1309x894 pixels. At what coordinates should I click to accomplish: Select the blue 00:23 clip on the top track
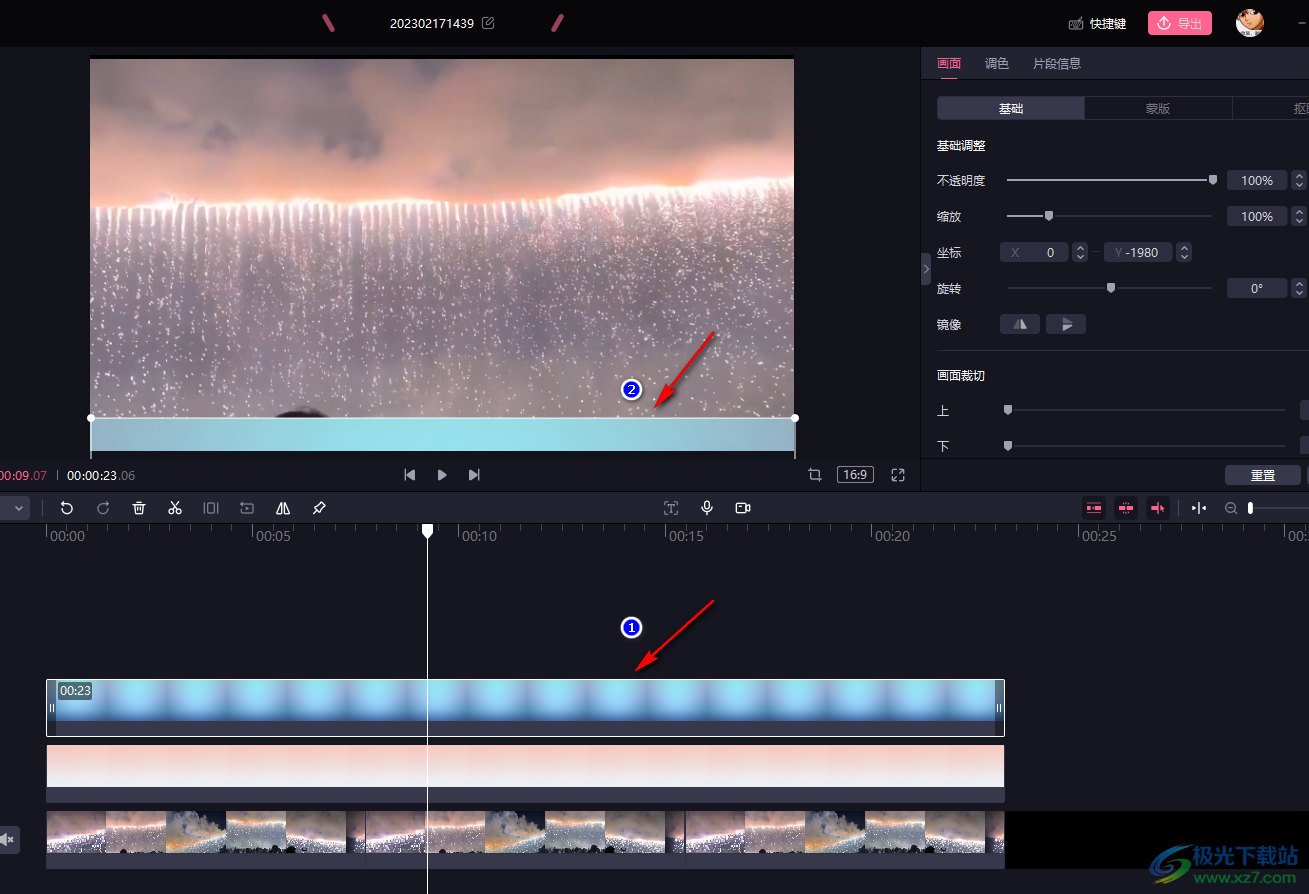coord(525,708)
